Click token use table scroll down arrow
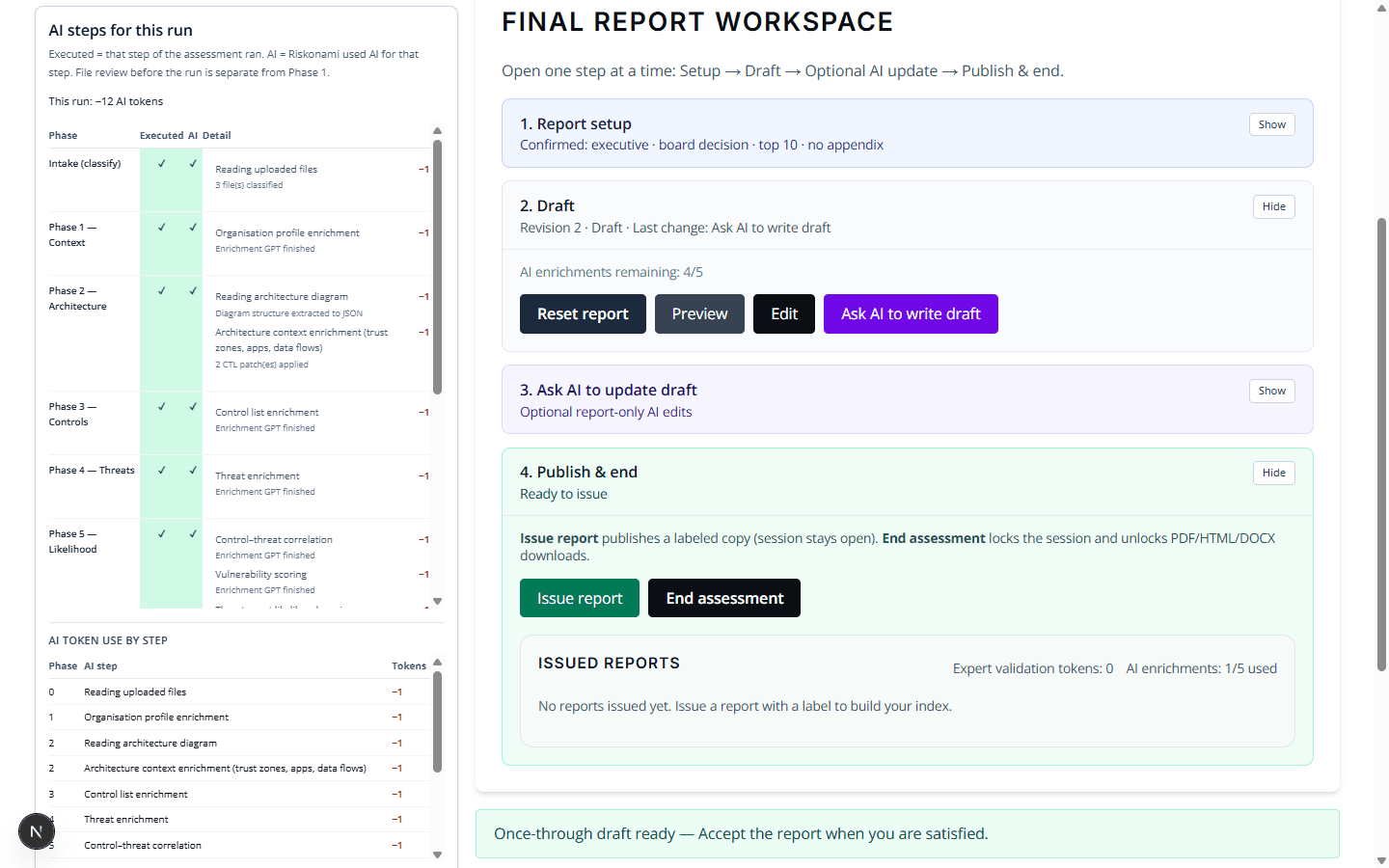This screenshot has width=1389, height=868. pos(438,854)
